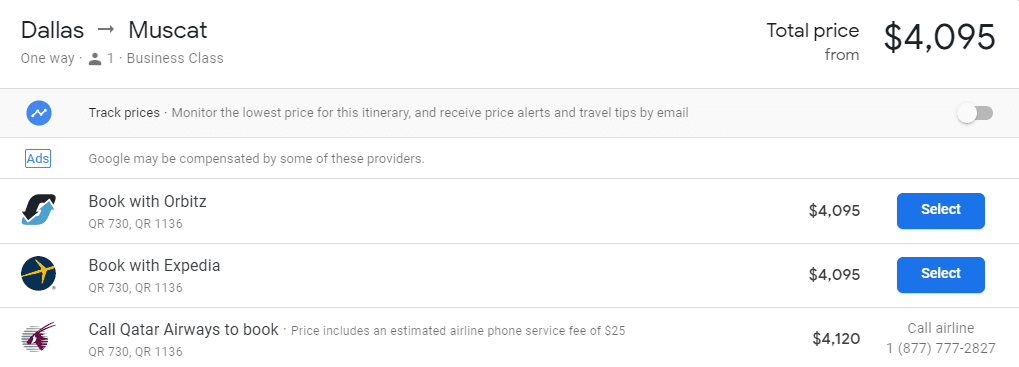The width and height of the screenshot is (1019, 367).
Task: Click the Ads badge label
Action: tap(38, 158)
